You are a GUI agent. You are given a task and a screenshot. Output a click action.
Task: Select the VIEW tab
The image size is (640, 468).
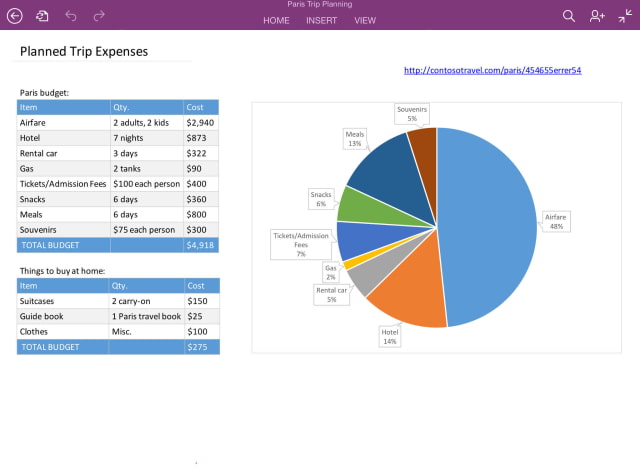coord(365,20)
